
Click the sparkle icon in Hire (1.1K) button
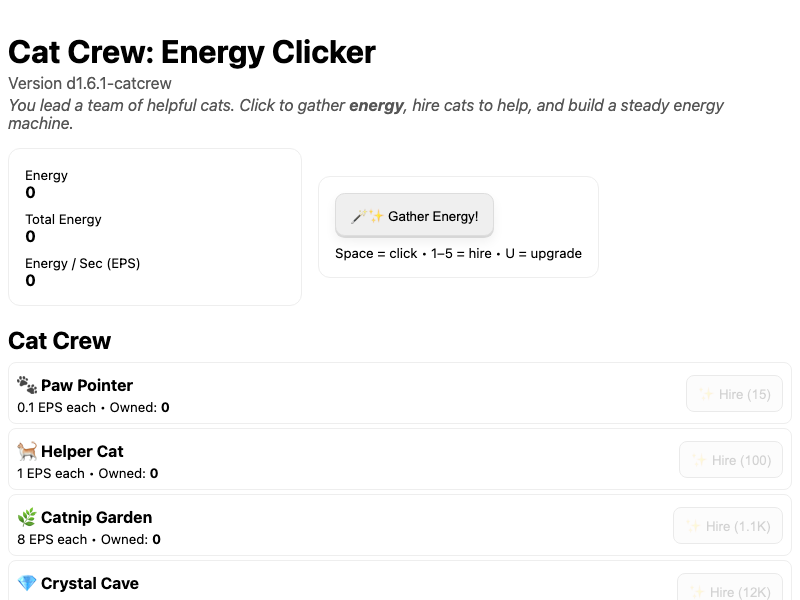coord(692,526)
